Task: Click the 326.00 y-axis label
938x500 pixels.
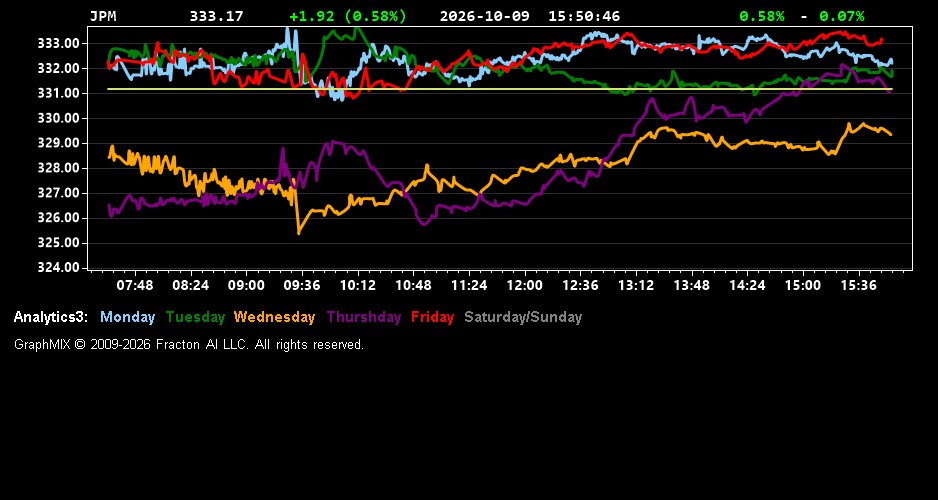Action: coord(59,218)
